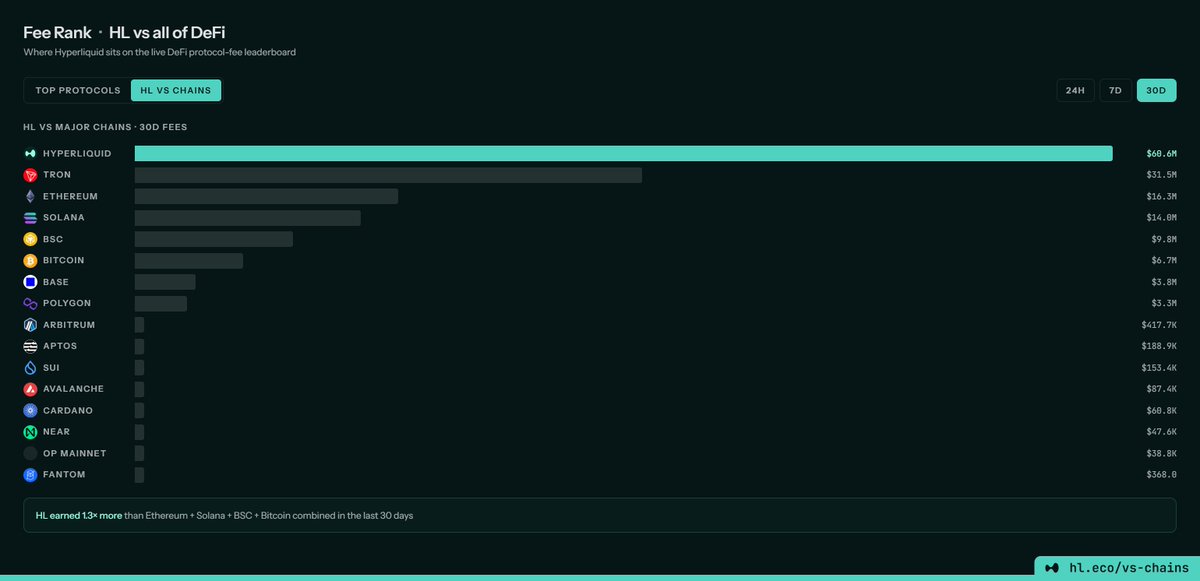The width and height of the screenshot is (1200, 581).
Task: Click the Near green icon
Action: 30,432
